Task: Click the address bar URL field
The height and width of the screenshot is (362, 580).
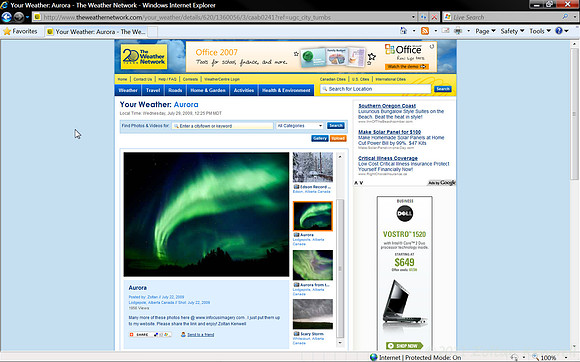Action: point(221,17)
